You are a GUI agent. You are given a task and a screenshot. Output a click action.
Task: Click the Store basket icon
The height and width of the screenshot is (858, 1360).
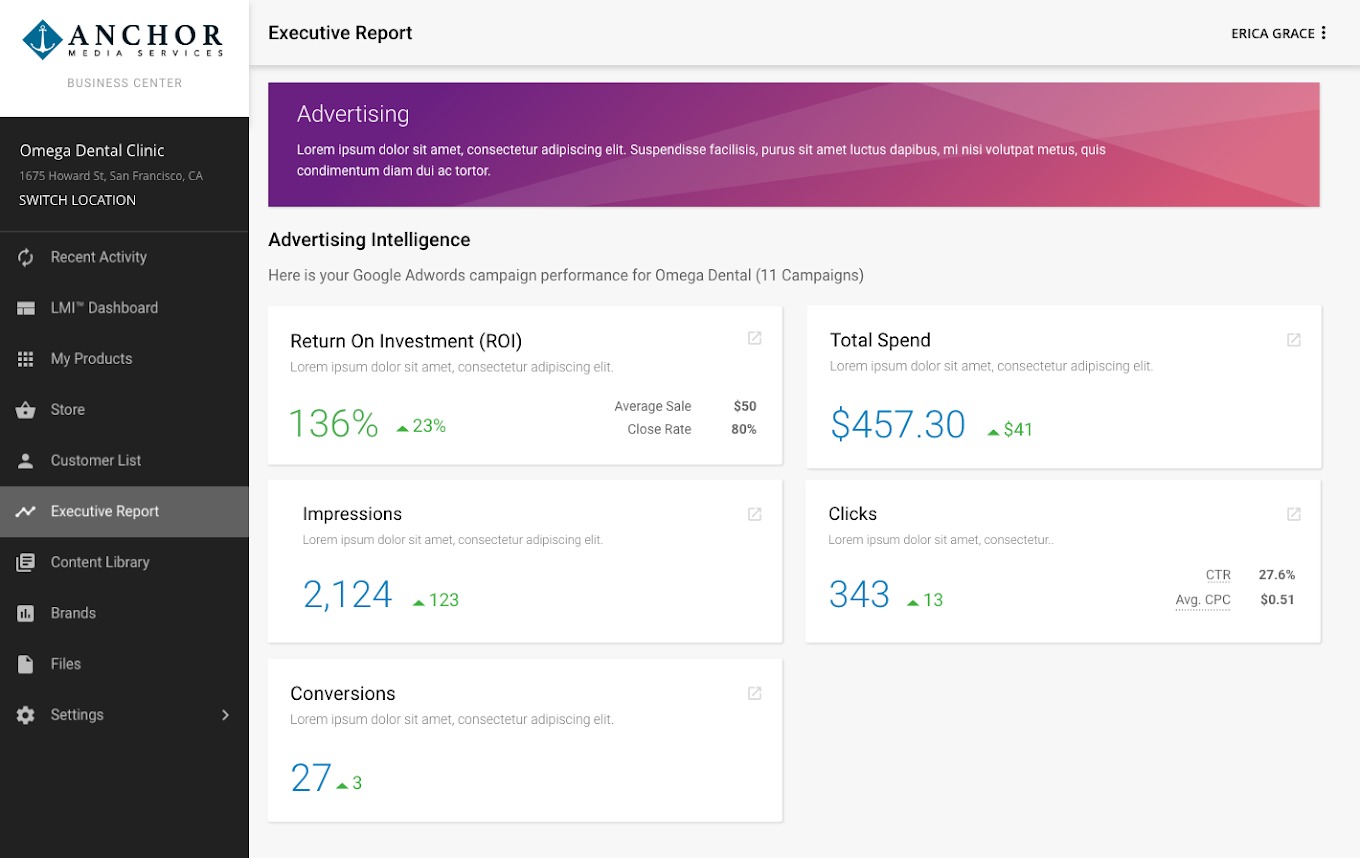[x=26, y=410]
